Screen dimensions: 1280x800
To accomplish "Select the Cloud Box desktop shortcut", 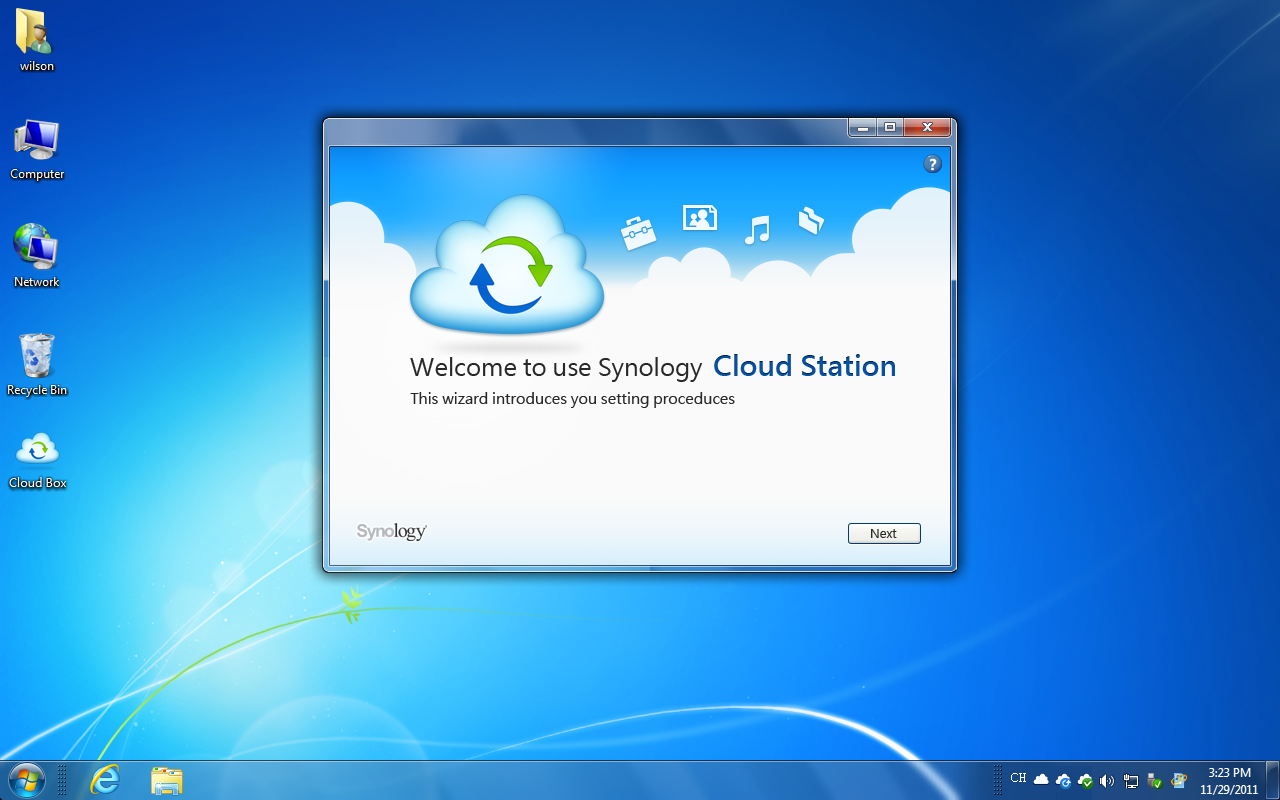I will pyautogui.click(x=37, y=461).
